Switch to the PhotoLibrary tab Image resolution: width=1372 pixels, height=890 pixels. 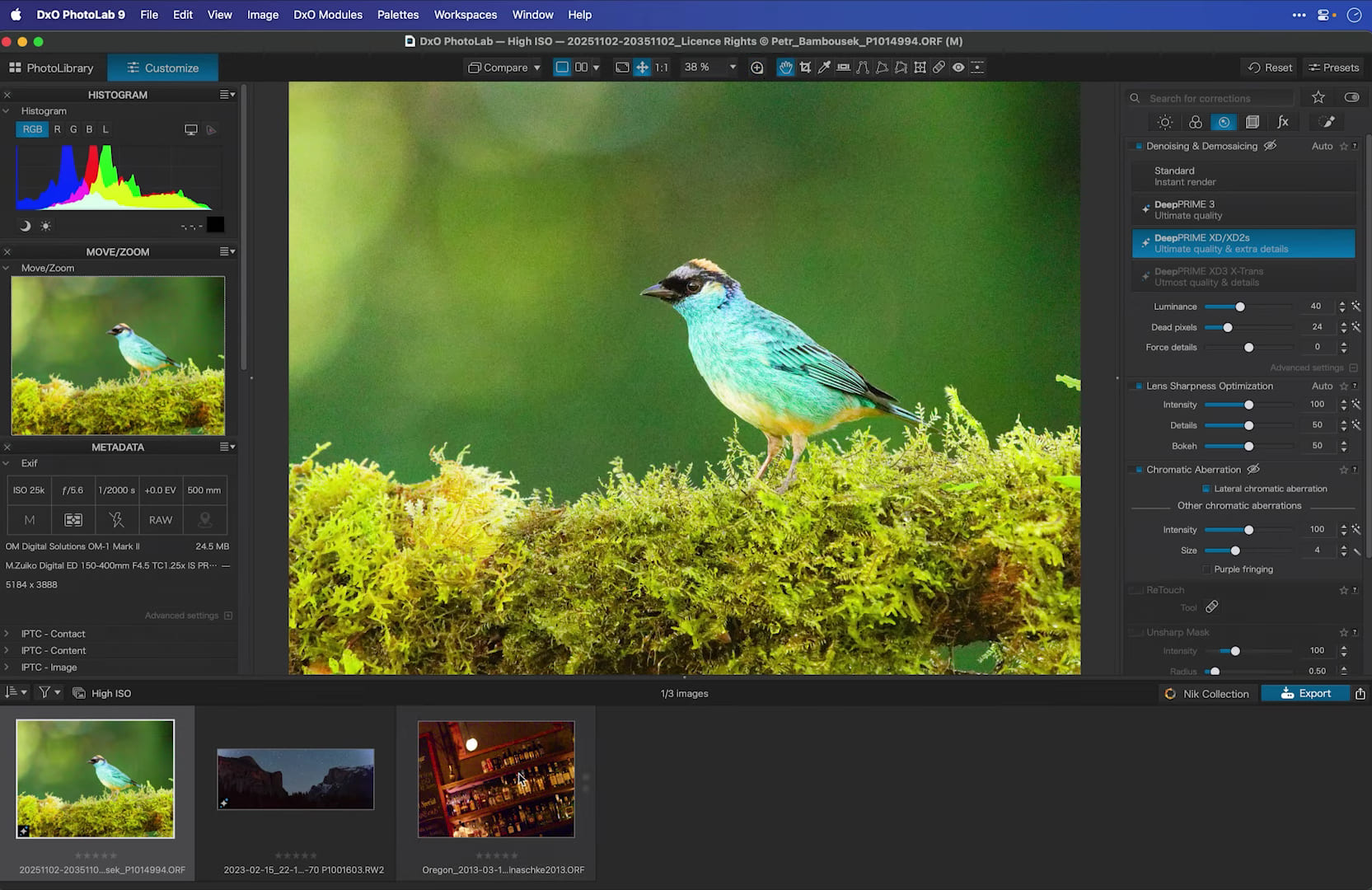pos(53,68)
